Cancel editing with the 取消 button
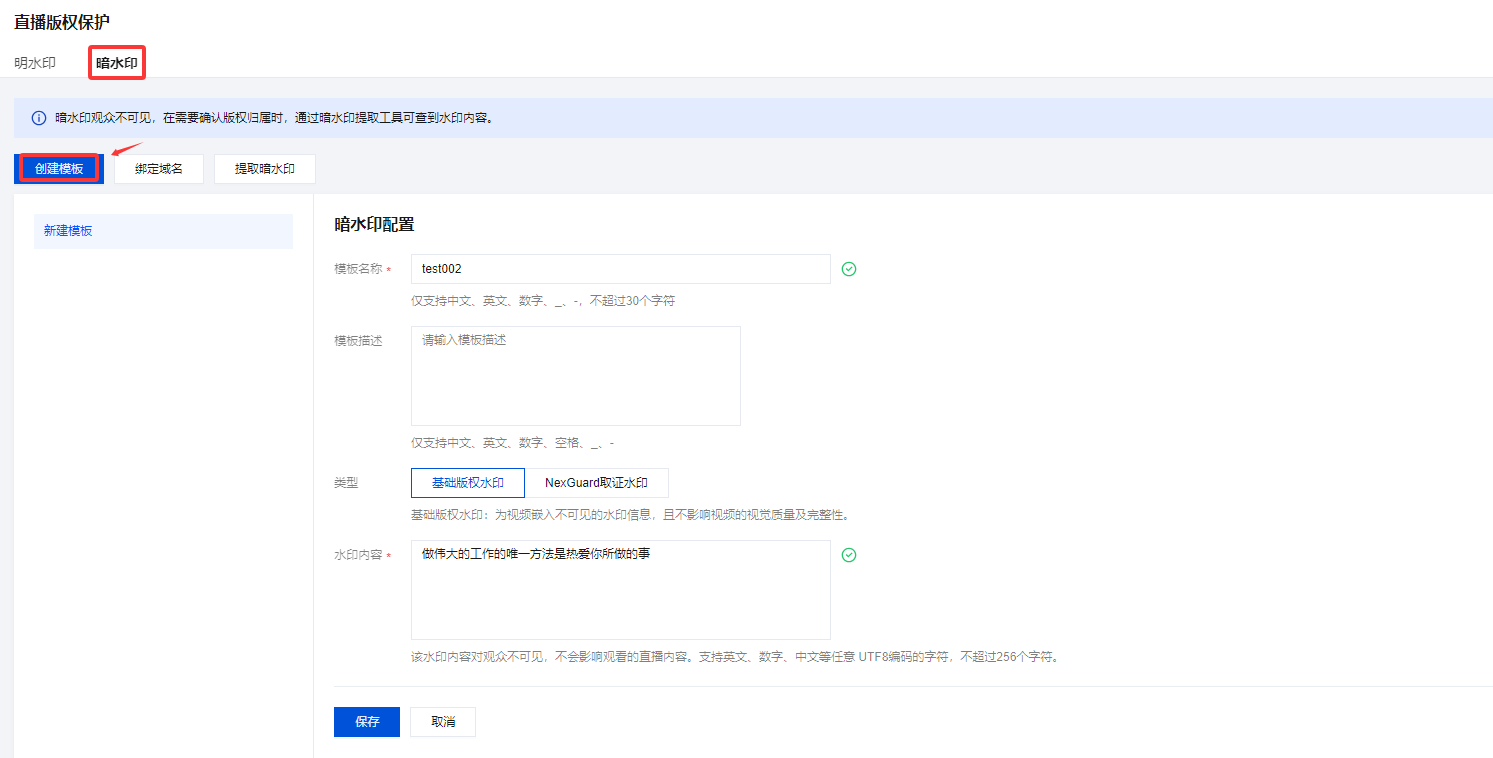Image resolution: width=1493 pixels, height=758 pixels. click(x=443, y=722)
